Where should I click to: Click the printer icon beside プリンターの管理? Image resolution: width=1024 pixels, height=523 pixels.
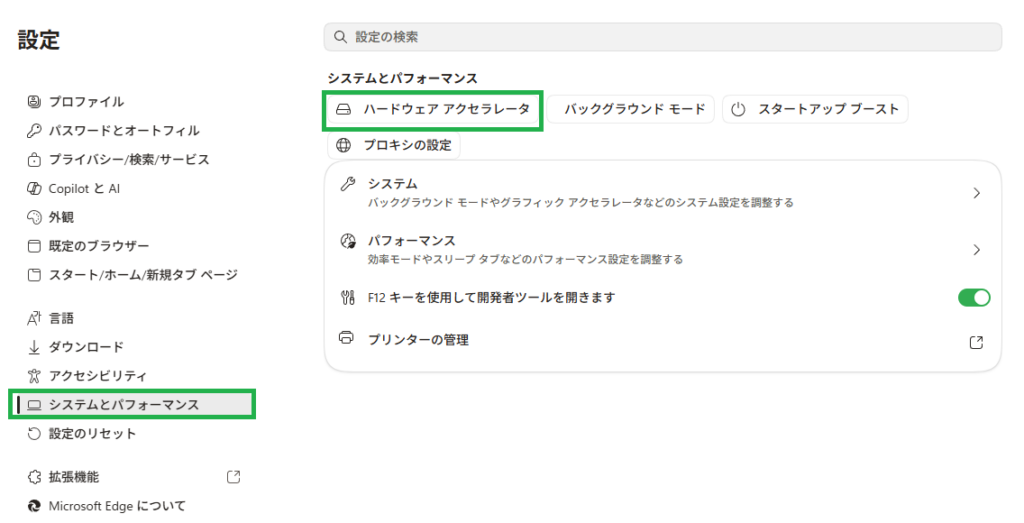coord(346,338)
